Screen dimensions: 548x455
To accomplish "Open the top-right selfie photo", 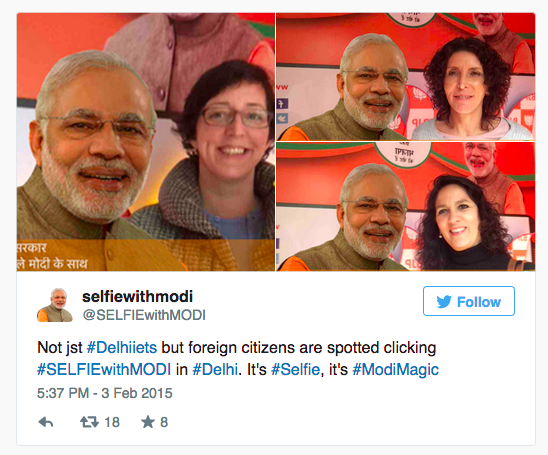I will point(406,77).
